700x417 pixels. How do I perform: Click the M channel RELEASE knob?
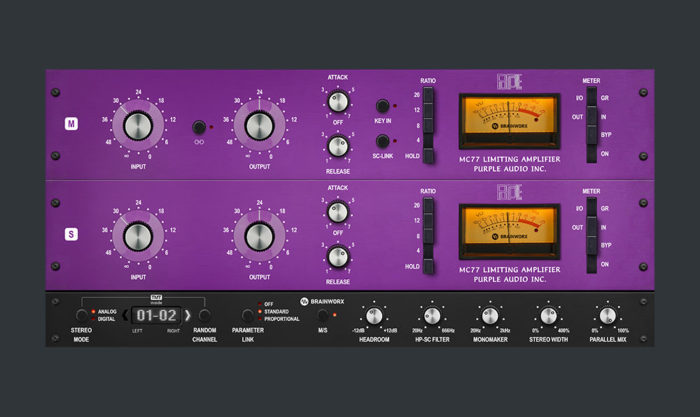click(338, 146)
